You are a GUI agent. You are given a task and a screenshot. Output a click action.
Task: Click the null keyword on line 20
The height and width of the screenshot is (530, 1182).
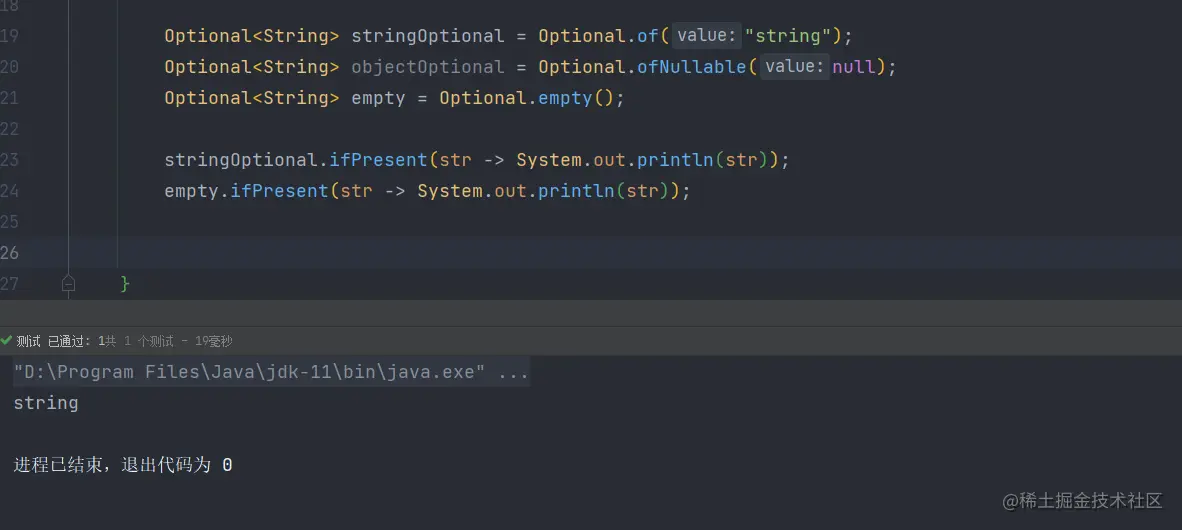click(x=853, y=67)
